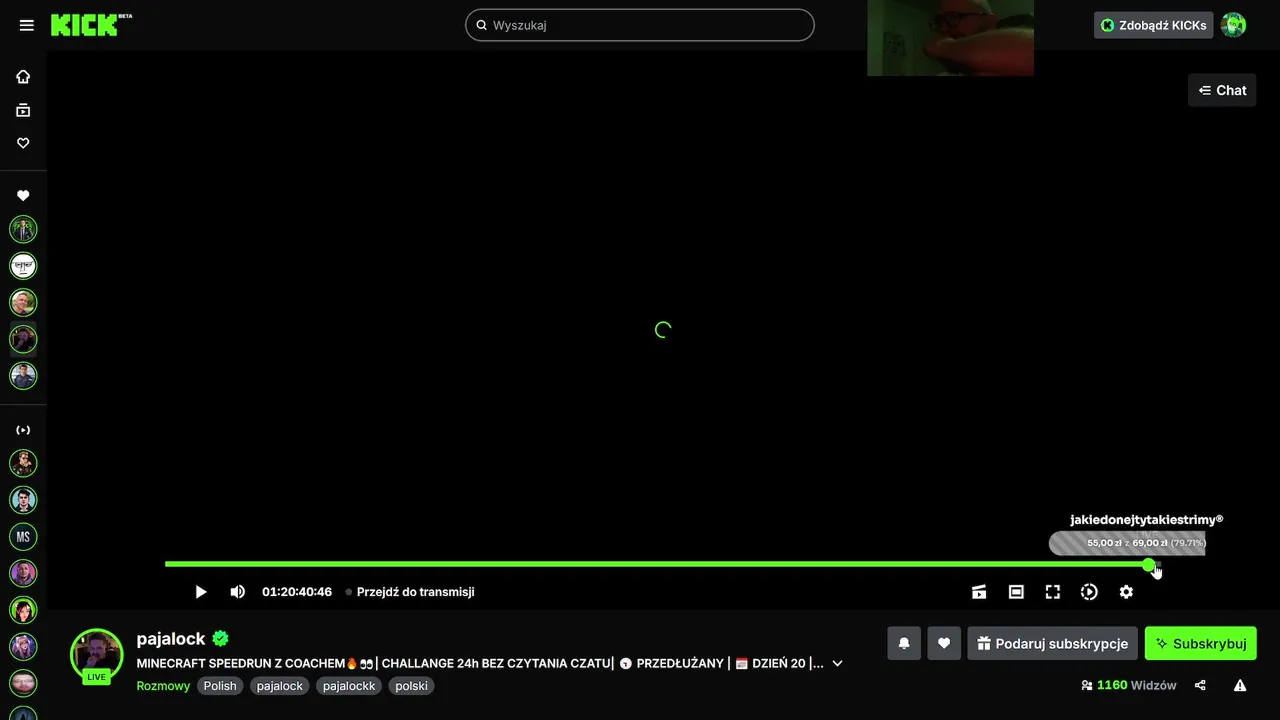Open the hamburger sidebar menu
The height and width of the screenshot is (720, 1280).
point(27,25)
